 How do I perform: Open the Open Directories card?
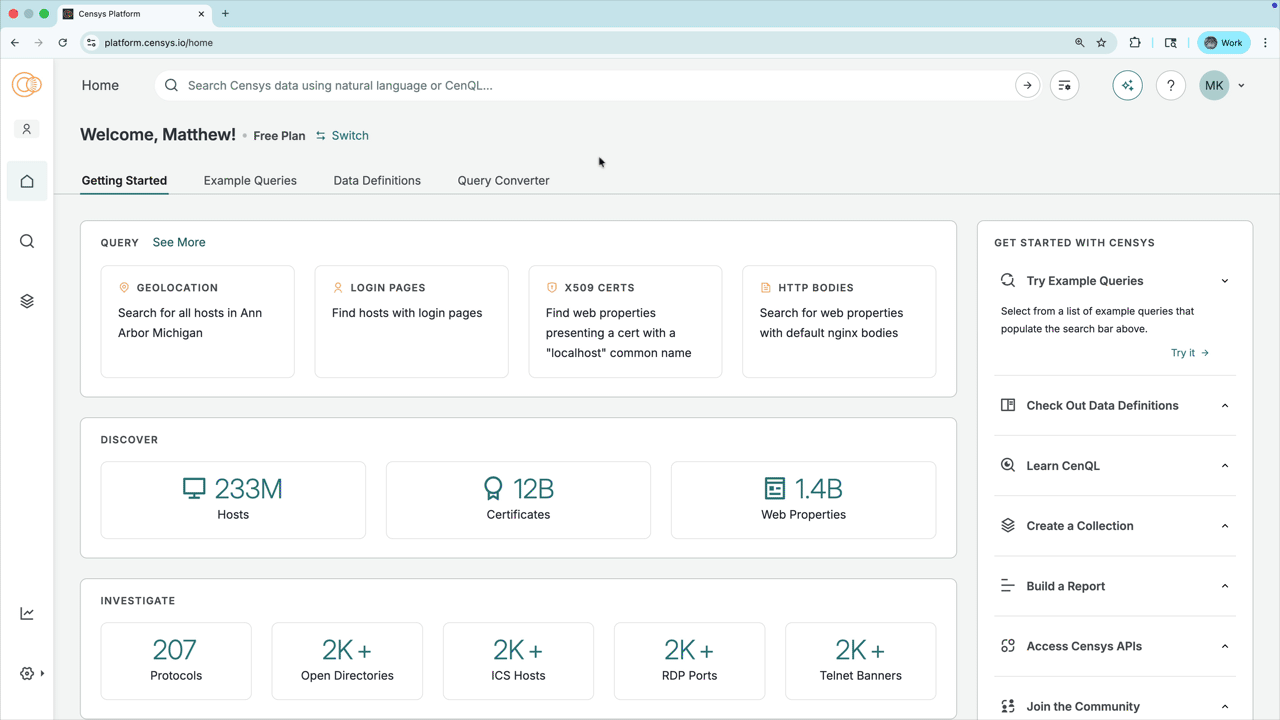(x=347, y=661)
